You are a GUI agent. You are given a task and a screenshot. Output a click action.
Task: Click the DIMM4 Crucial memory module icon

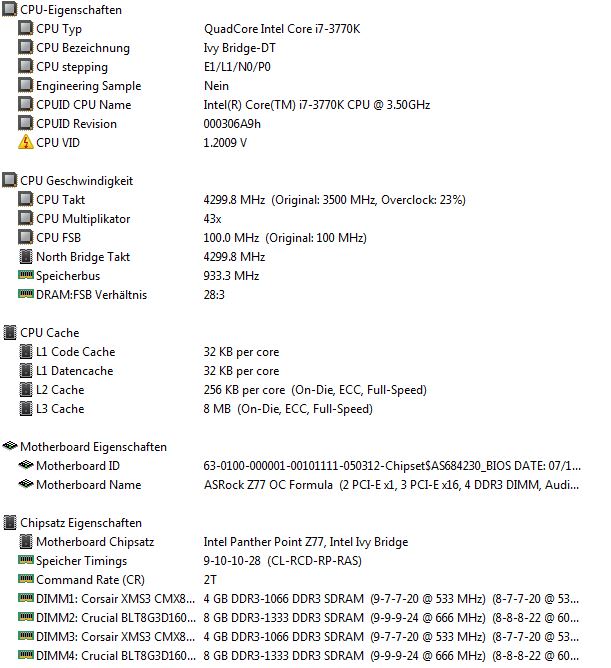(26, 654)
